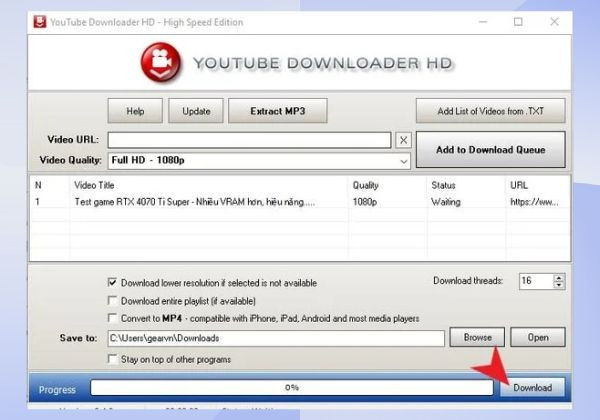Decrease Download threads with down arrow

pyautogui.click(x=559, y=285)
